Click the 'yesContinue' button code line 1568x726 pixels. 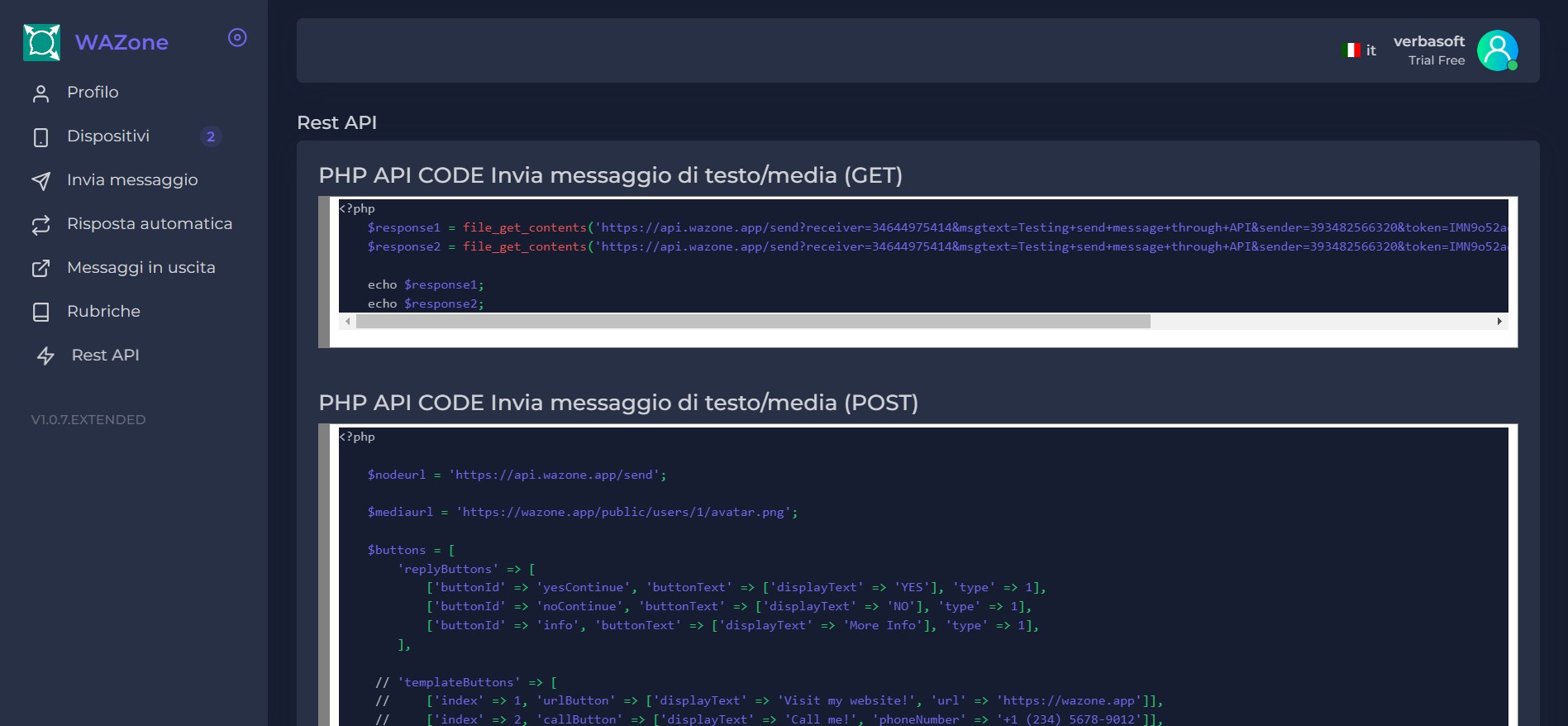(736, 587)
